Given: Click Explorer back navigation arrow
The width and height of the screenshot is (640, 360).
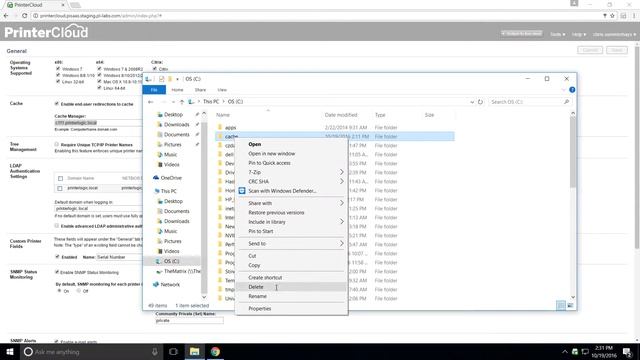Looking at the screenshot, I should 151,102.
